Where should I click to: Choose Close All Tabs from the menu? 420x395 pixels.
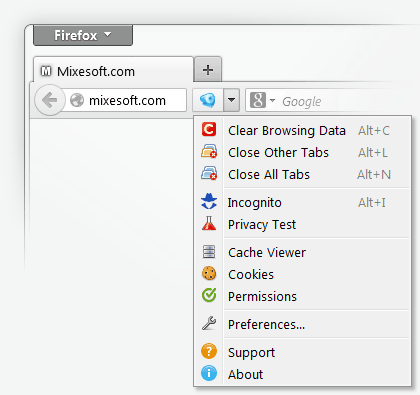[302, 174]
